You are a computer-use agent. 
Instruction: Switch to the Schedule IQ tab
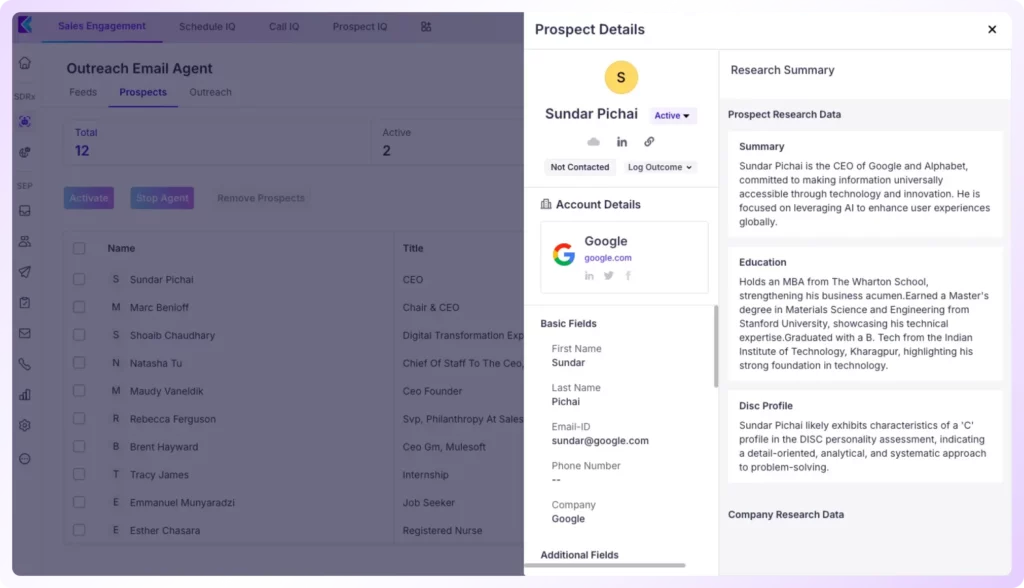207,27
